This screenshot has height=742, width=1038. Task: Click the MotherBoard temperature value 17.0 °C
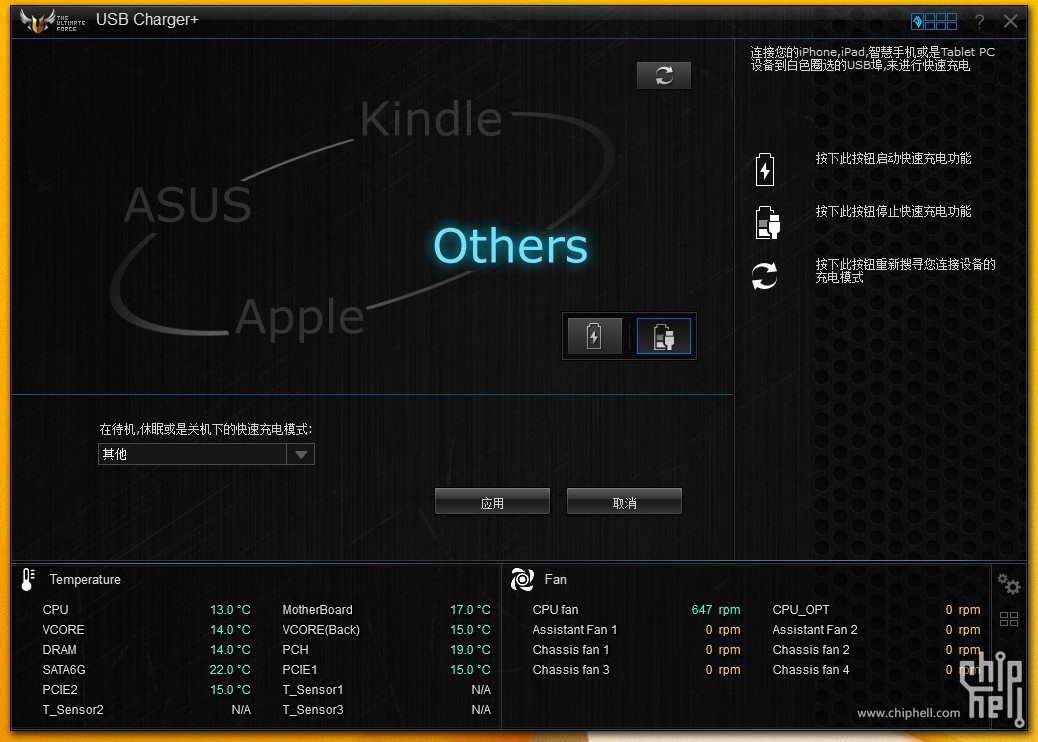[470, 610]
